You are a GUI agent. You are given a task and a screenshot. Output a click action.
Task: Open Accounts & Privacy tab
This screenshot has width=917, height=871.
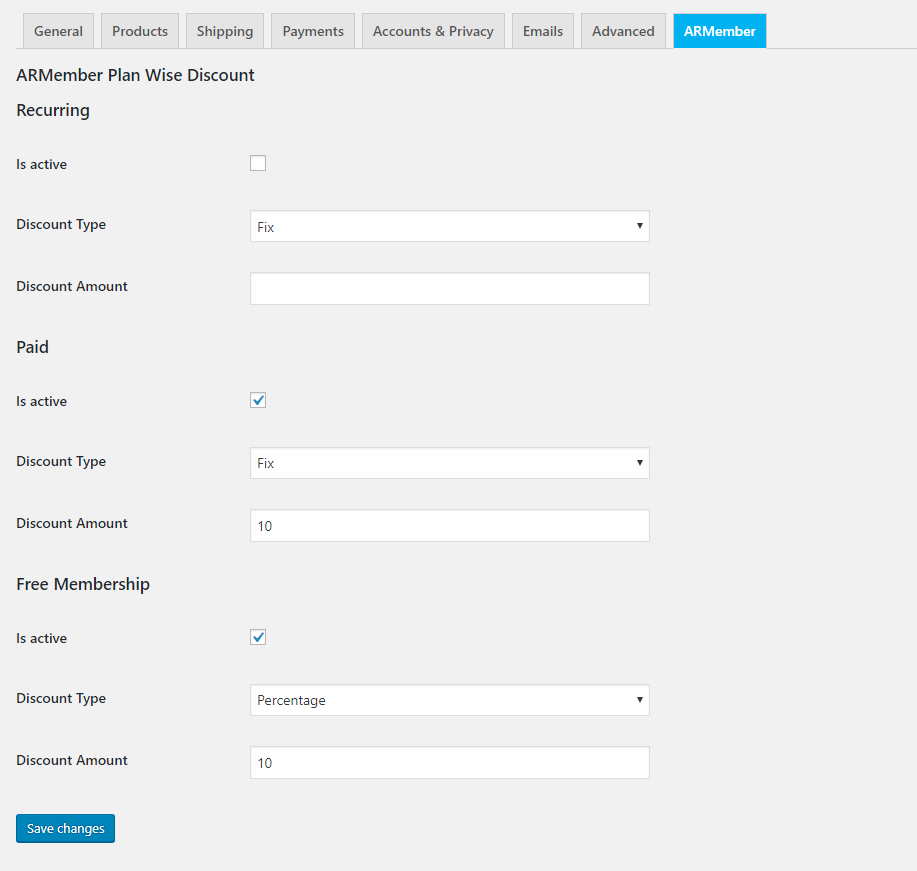(433, 31)
